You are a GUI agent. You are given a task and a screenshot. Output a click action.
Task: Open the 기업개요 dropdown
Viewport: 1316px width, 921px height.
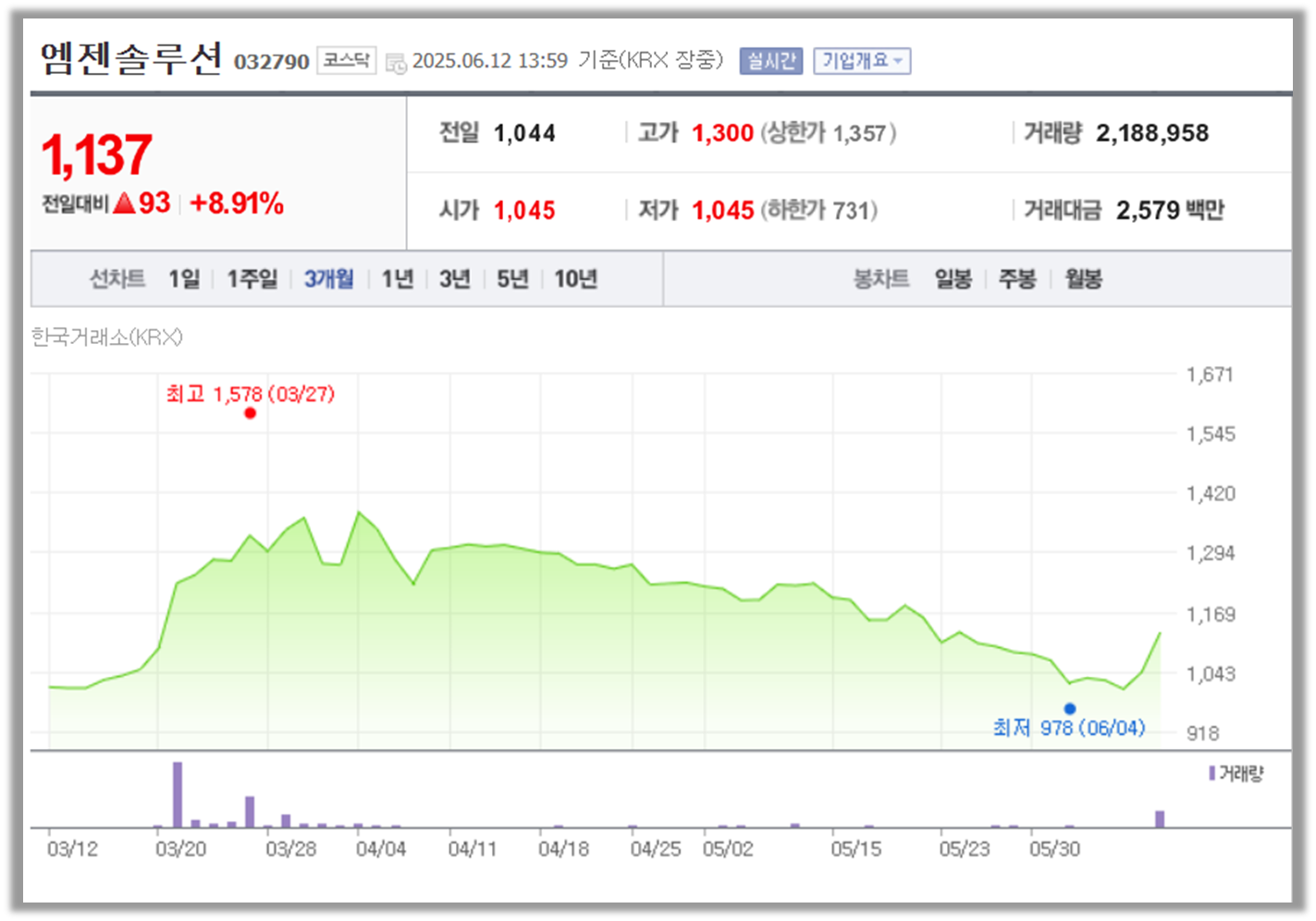(x=862, y=61)
